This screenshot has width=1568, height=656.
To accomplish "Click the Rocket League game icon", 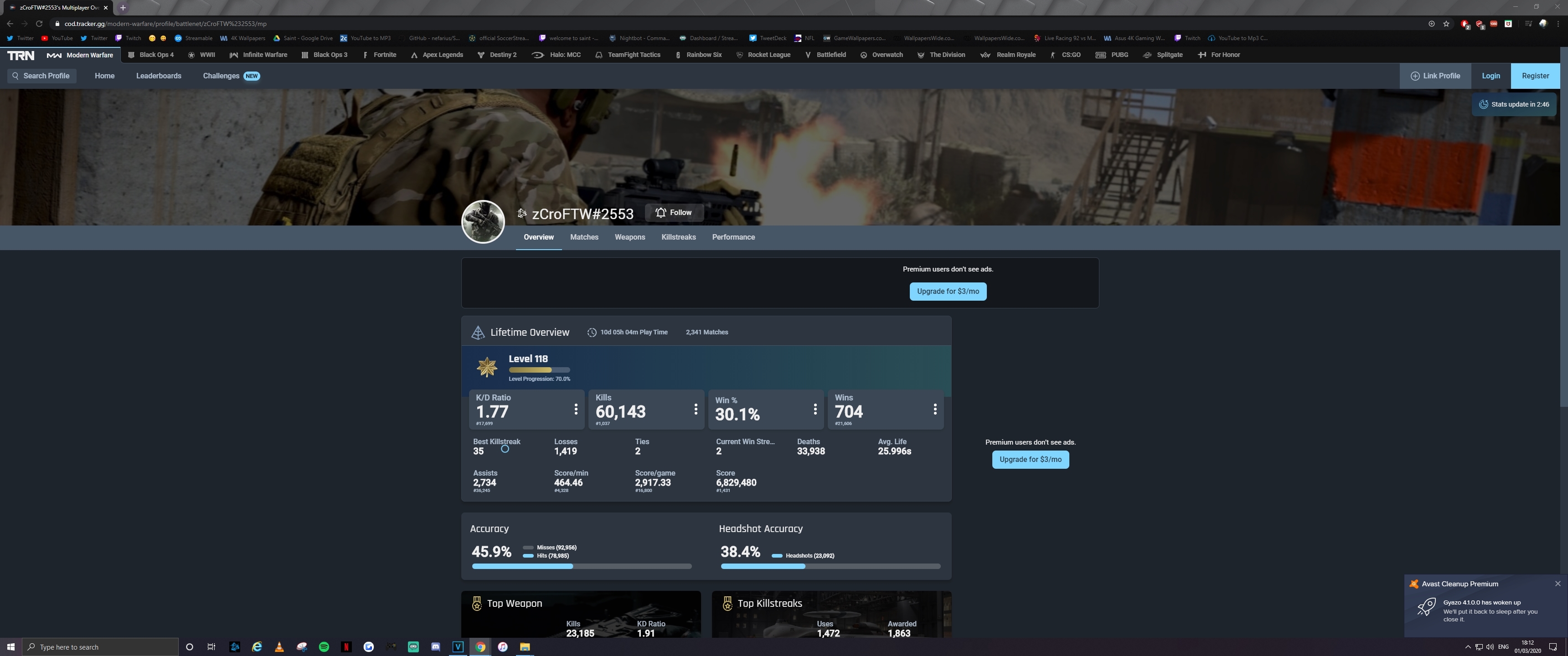I will point(740,55).
